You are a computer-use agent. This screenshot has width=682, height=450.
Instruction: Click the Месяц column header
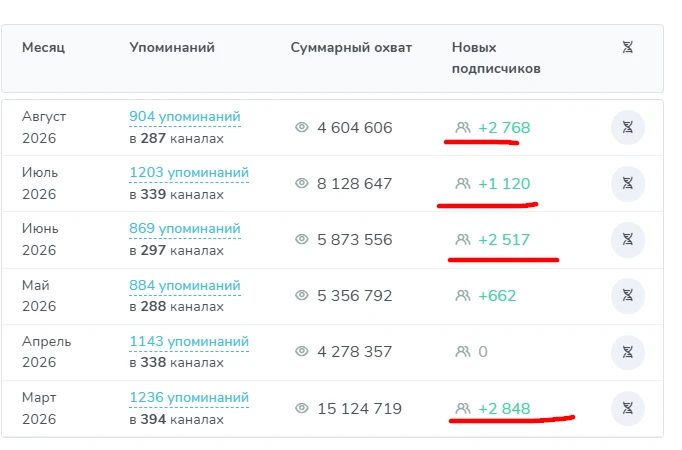coord(43,47)
